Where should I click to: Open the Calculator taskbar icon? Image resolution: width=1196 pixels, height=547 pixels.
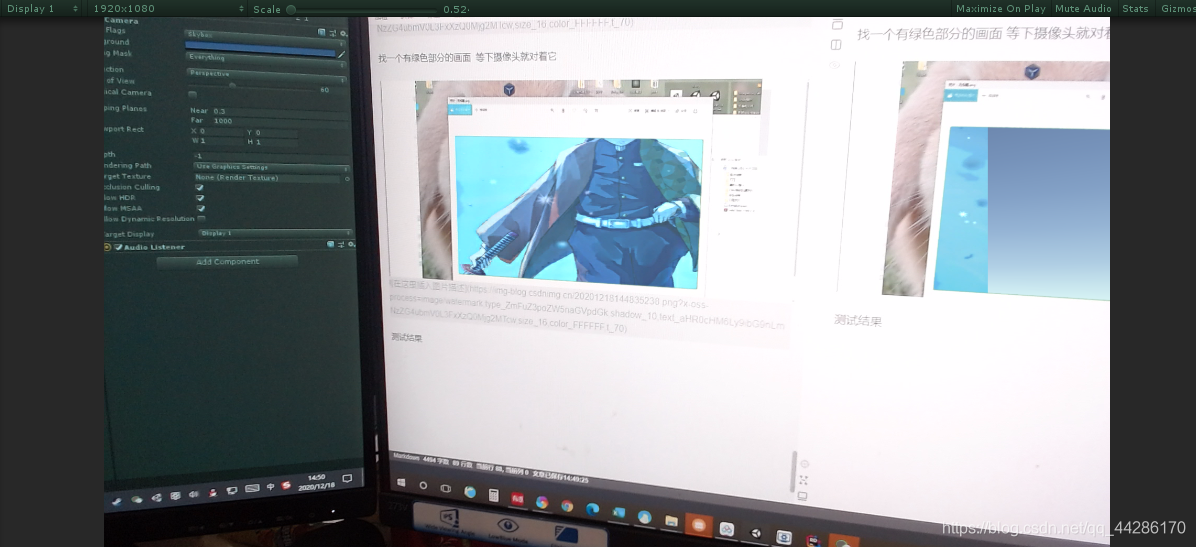pyautogui.click(x=494, y=495)
